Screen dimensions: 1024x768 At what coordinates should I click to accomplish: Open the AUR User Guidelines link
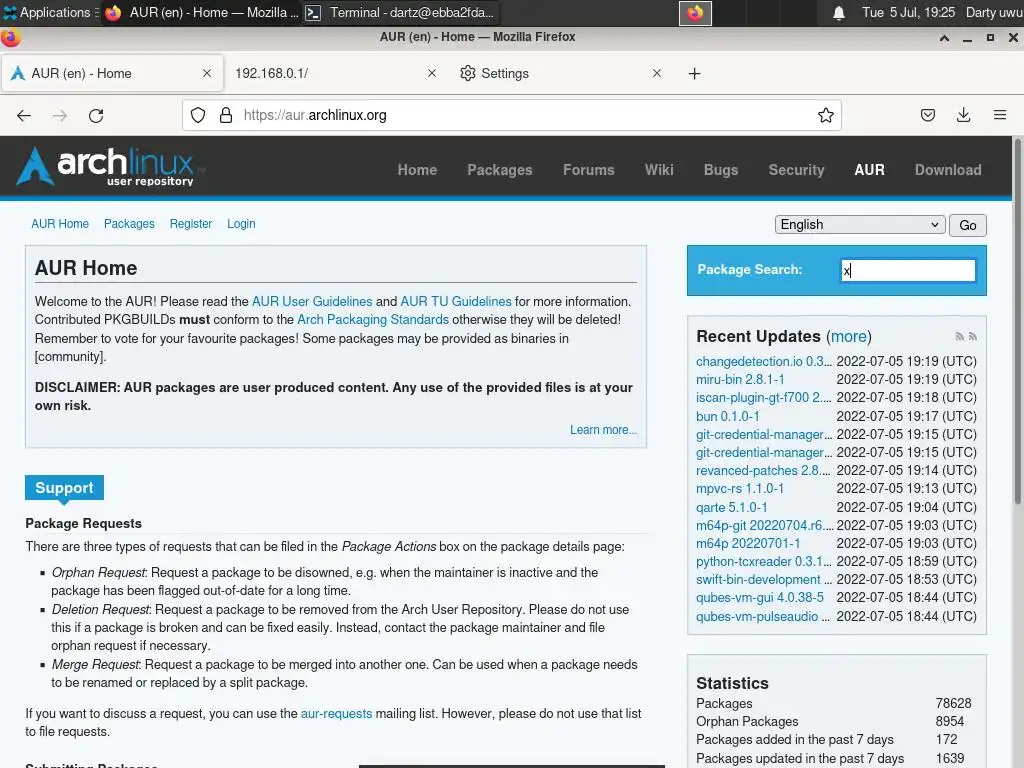[x=312, y=302]
